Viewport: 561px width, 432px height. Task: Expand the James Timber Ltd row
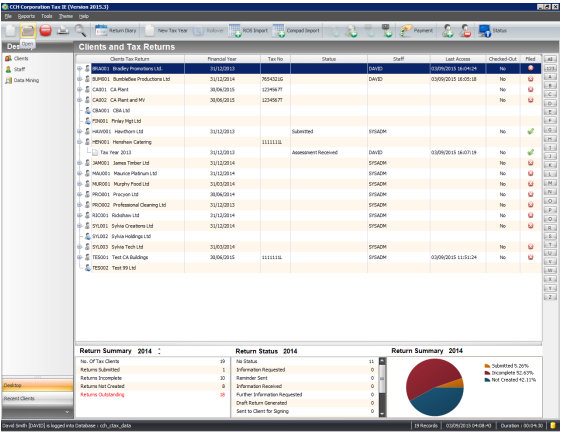[x=79, y=163]
